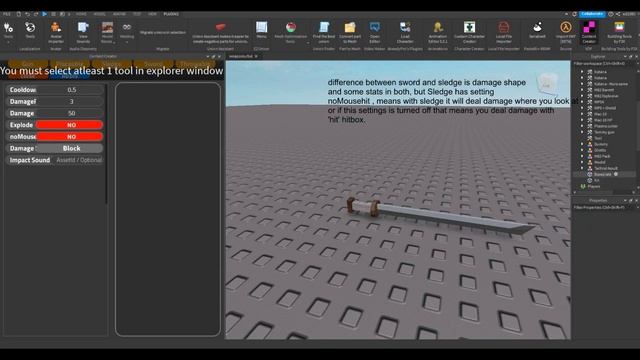The image size is (640, 360).
Task: Close the Properties panel
Action: coord(636,200)
